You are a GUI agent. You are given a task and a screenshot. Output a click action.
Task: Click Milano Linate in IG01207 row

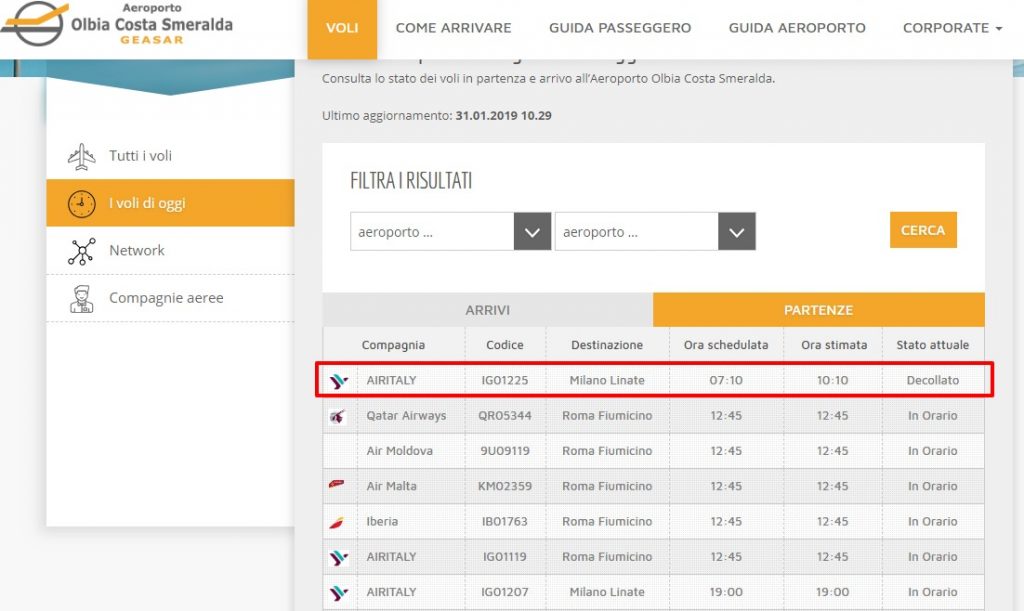tap(607, 592)
